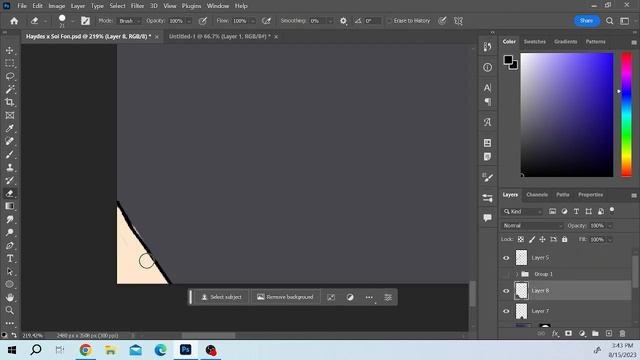640x360 pixels.
Task: Select the Zoom tool
Action: point(10,311)
